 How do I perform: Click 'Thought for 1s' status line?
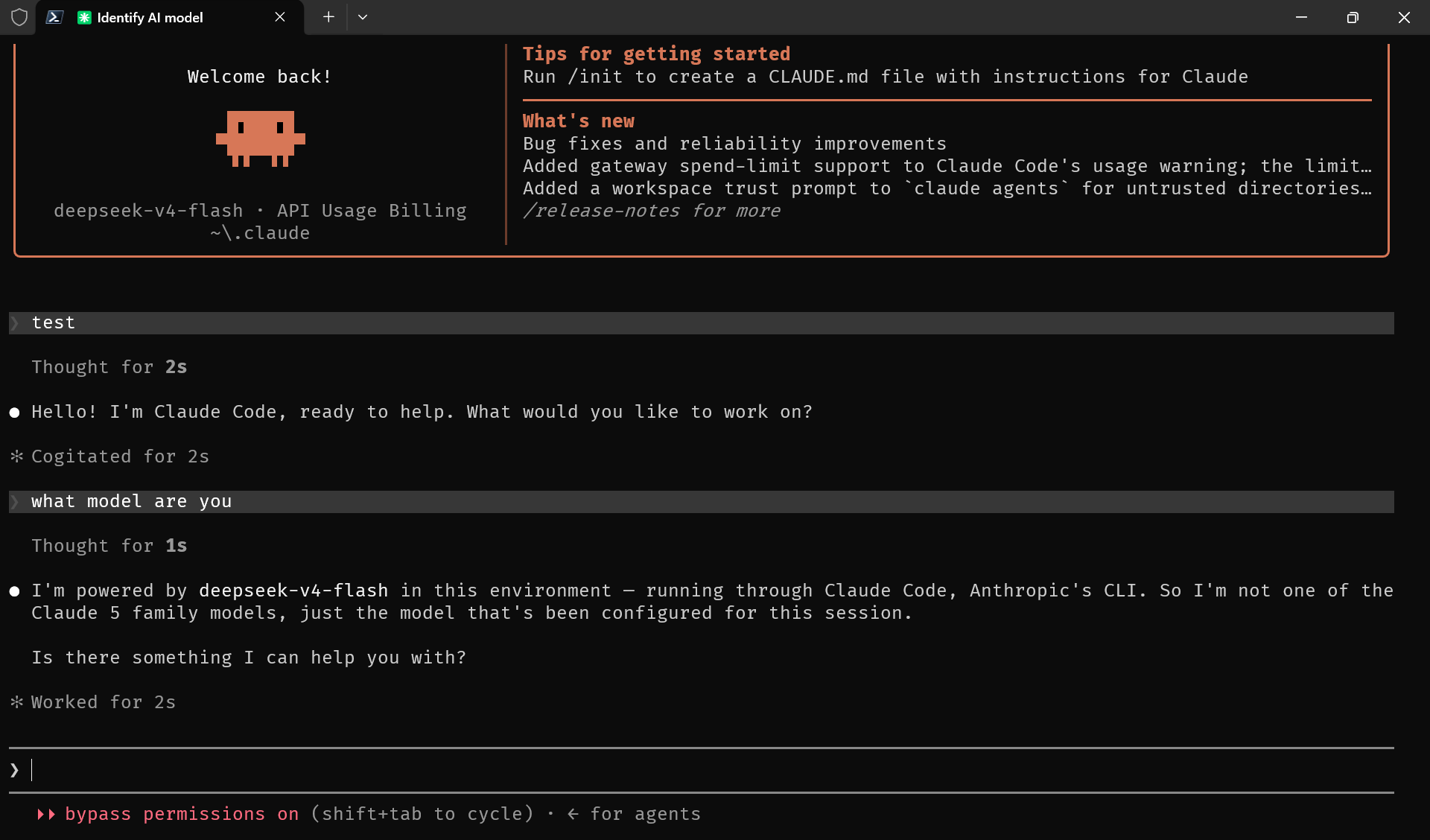pyautogui.click(x=109, y=546)
